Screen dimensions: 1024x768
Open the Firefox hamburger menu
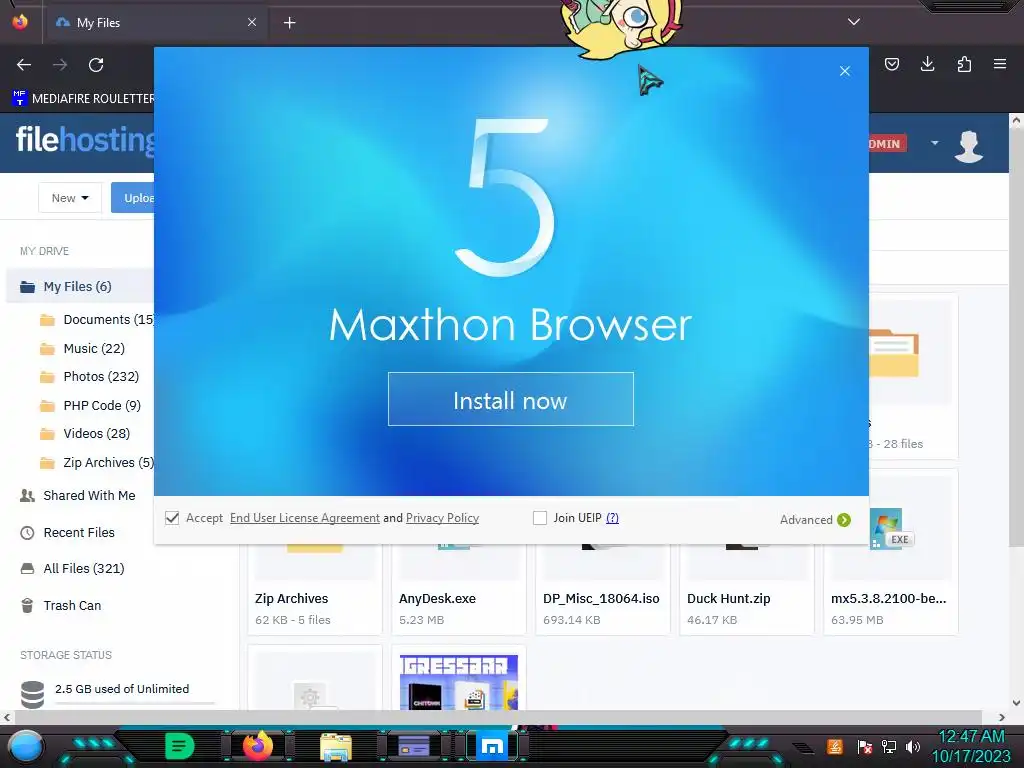tap(1000, 64)
